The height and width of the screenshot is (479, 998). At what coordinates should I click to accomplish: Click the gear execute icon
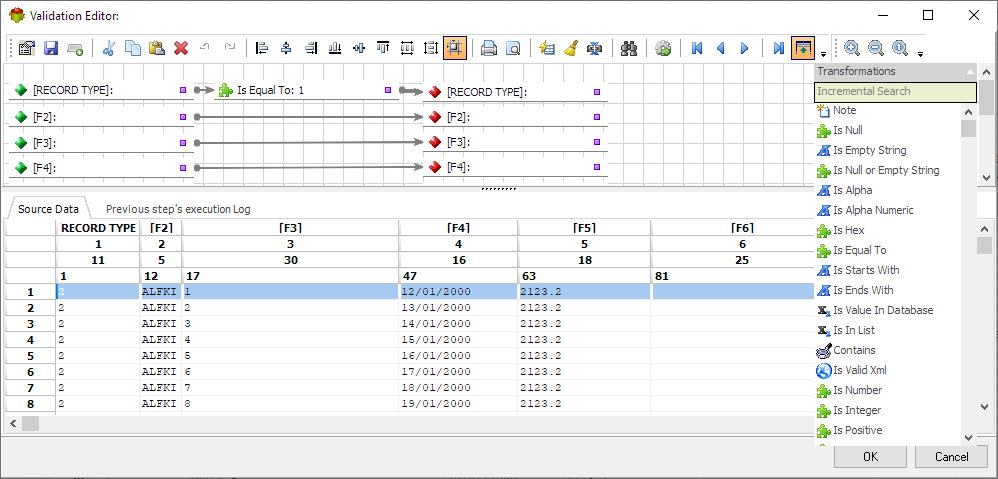pyautogui.click(x=663, y=48)
